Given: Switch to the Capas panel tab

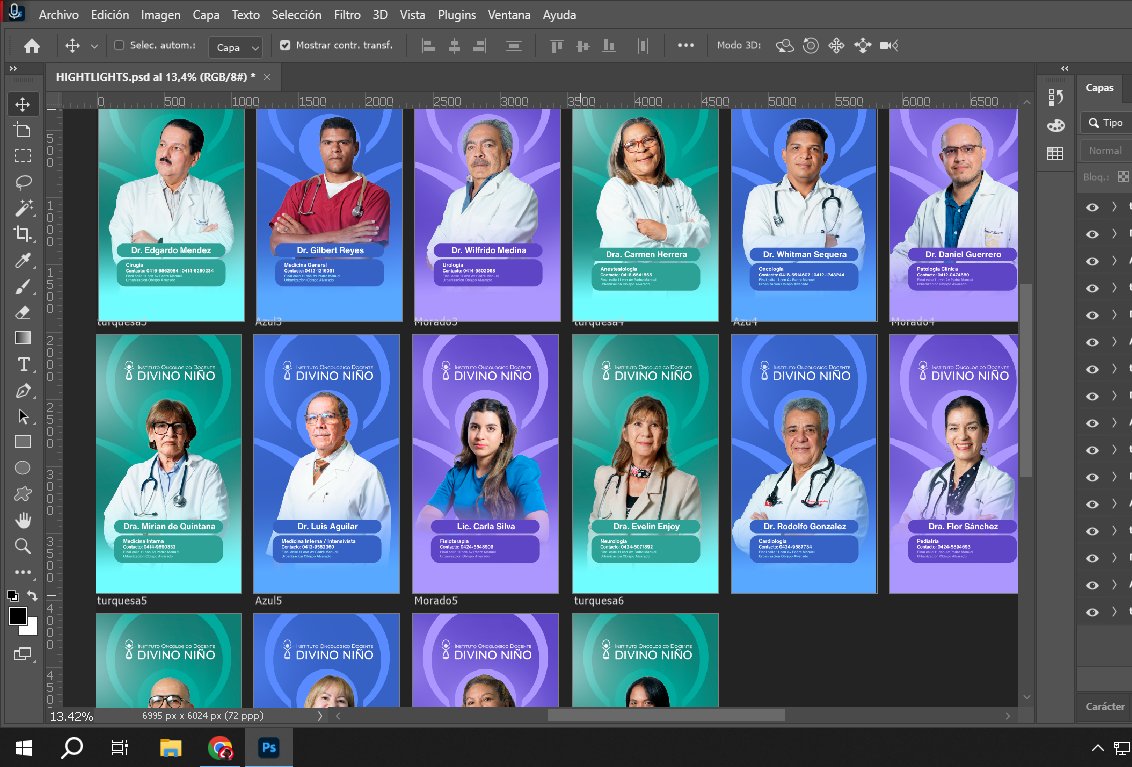Looking at the screenshot, I should (1100, 87).
